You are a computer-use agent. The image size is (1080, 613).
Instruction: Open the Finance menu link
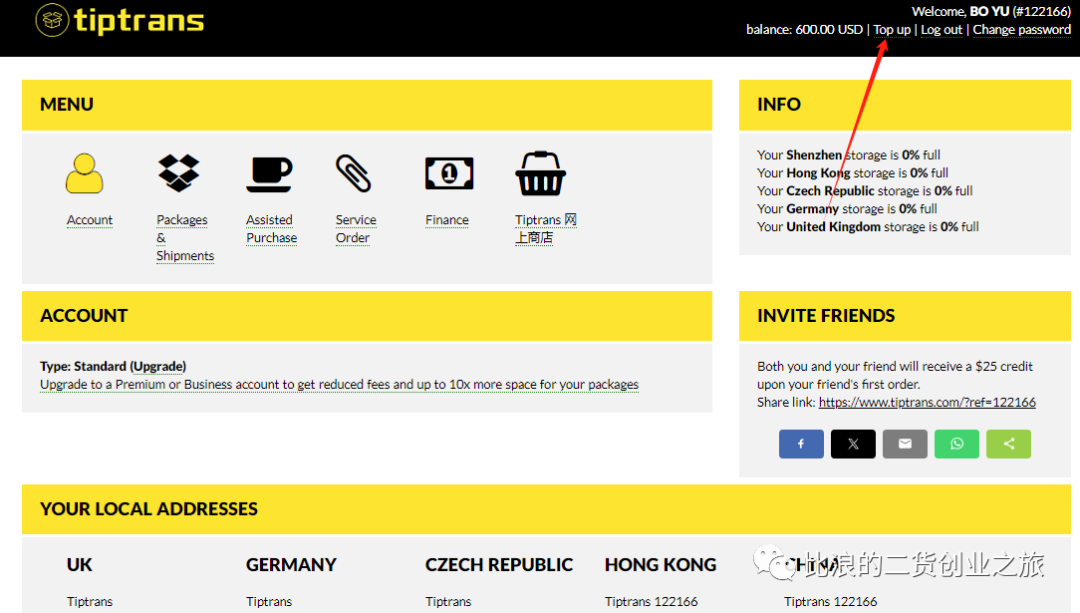tap(447, 220)
